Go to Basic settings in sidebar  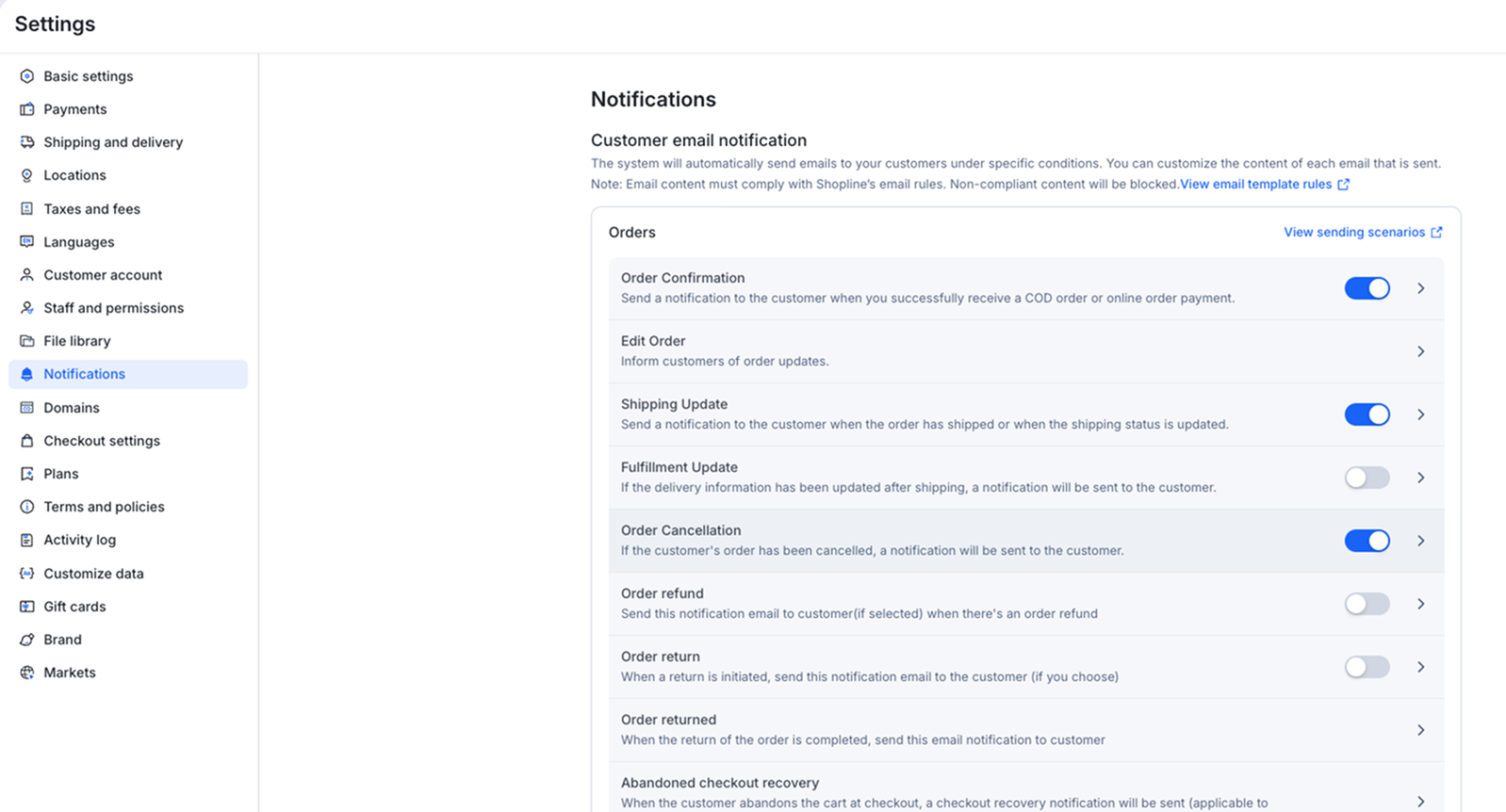coord(88,76)
